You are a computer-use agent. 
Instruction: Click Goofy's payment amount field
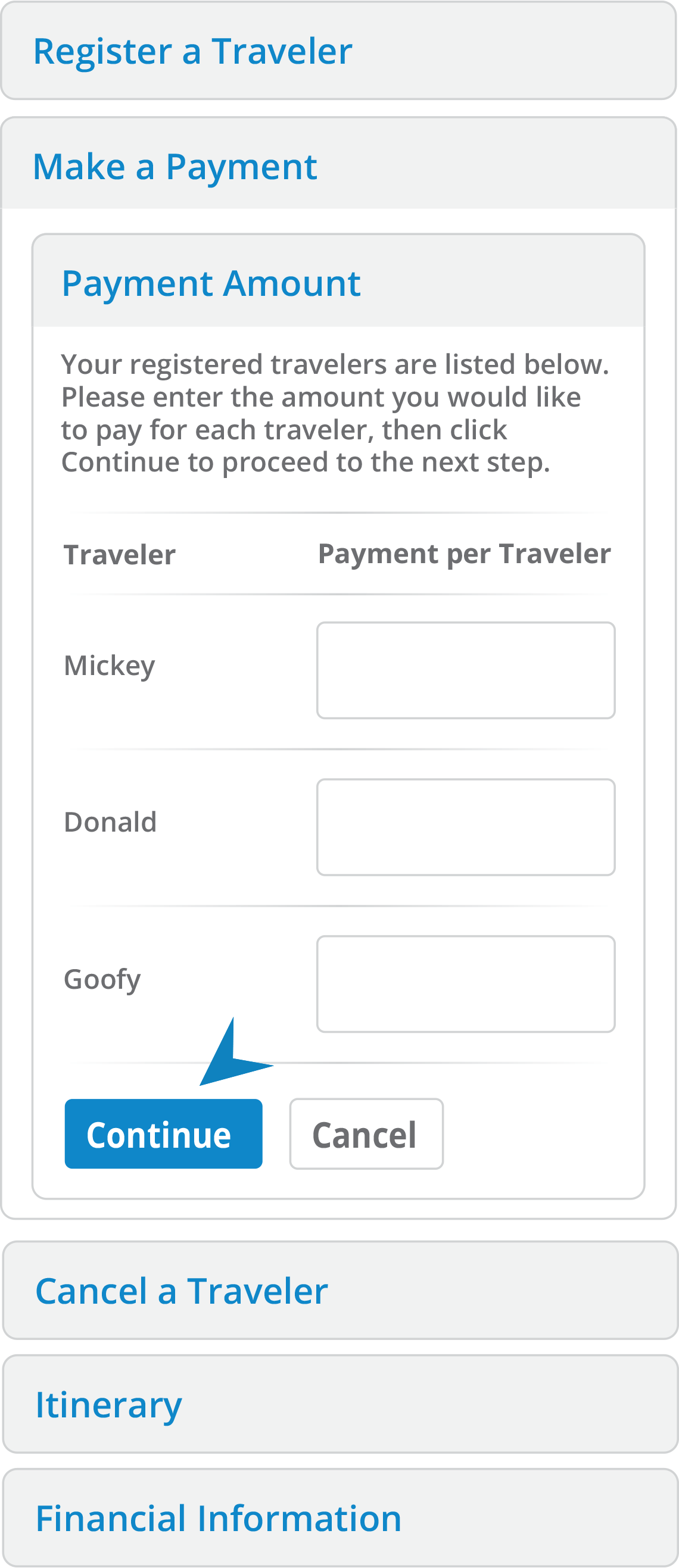(x=466, y=984)
